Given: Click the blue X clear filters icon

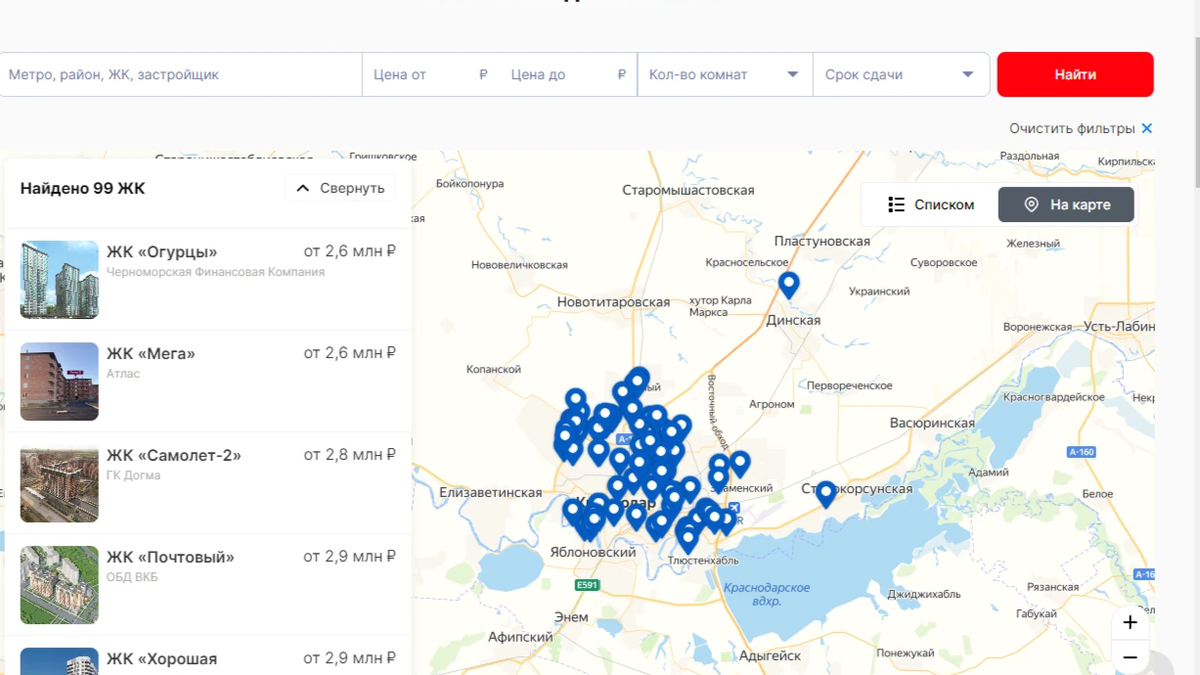Looking at the screenshot, I should click(x=1147, y=129).
